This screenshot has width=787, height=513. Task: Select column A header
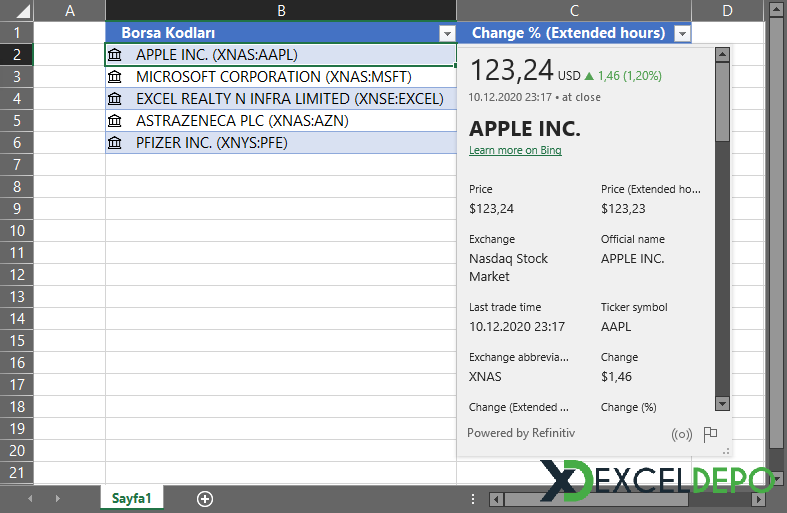click(x=70, y=11)
